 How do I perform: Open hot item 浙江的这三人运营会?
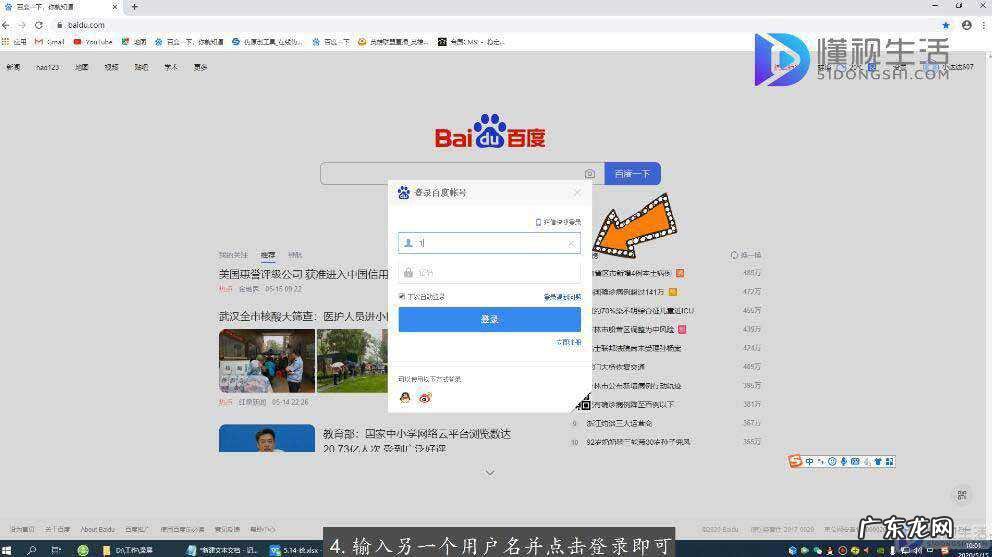pos(619,423)
